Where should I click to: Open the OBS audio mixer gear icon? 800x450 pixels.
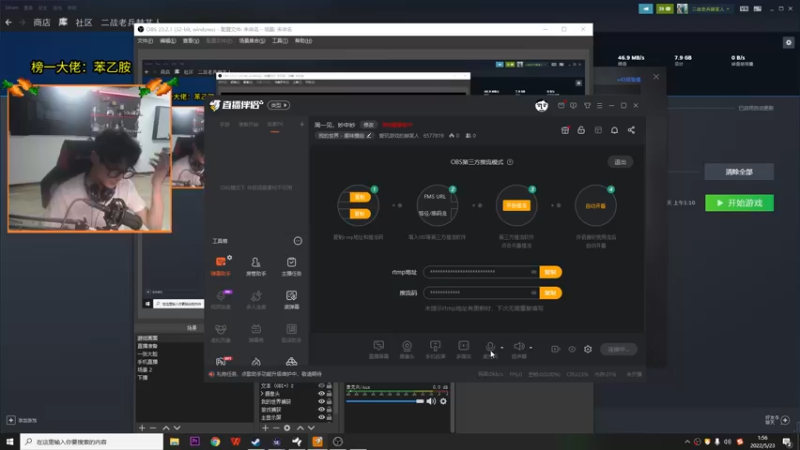click(443, 402)
